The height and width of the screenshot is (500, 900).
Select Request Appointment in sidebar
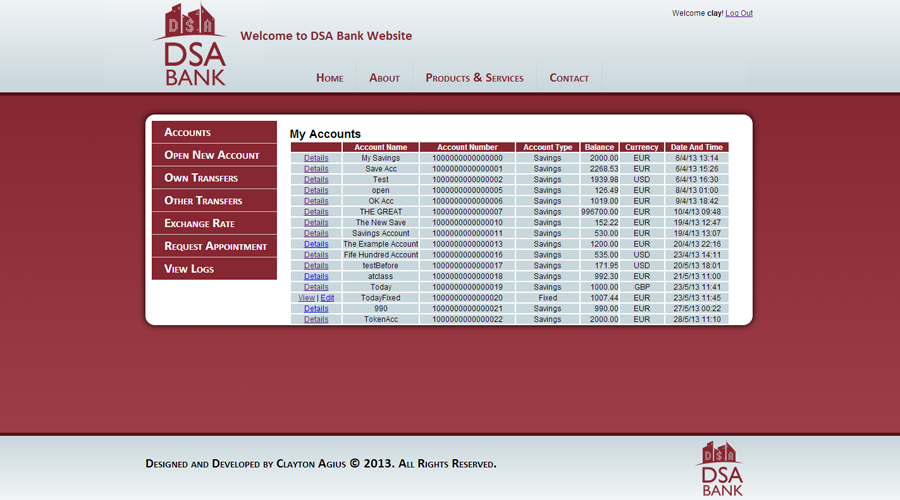(x=214, y=246)
